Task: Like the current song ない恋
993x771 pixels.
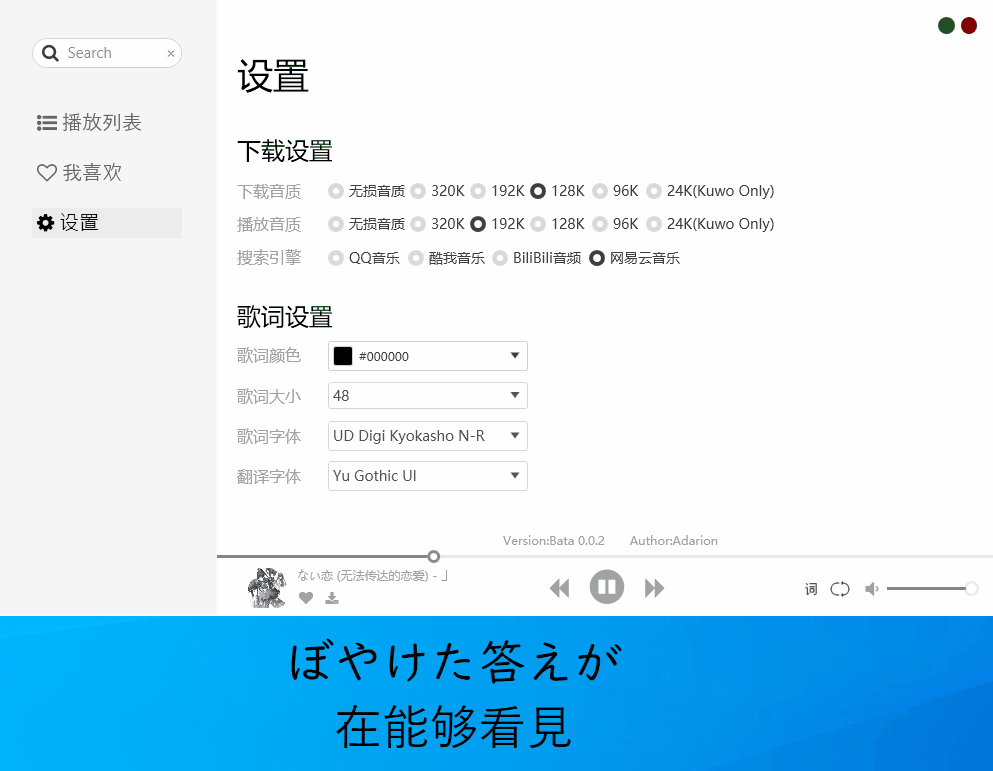Action: coord(306,598)
